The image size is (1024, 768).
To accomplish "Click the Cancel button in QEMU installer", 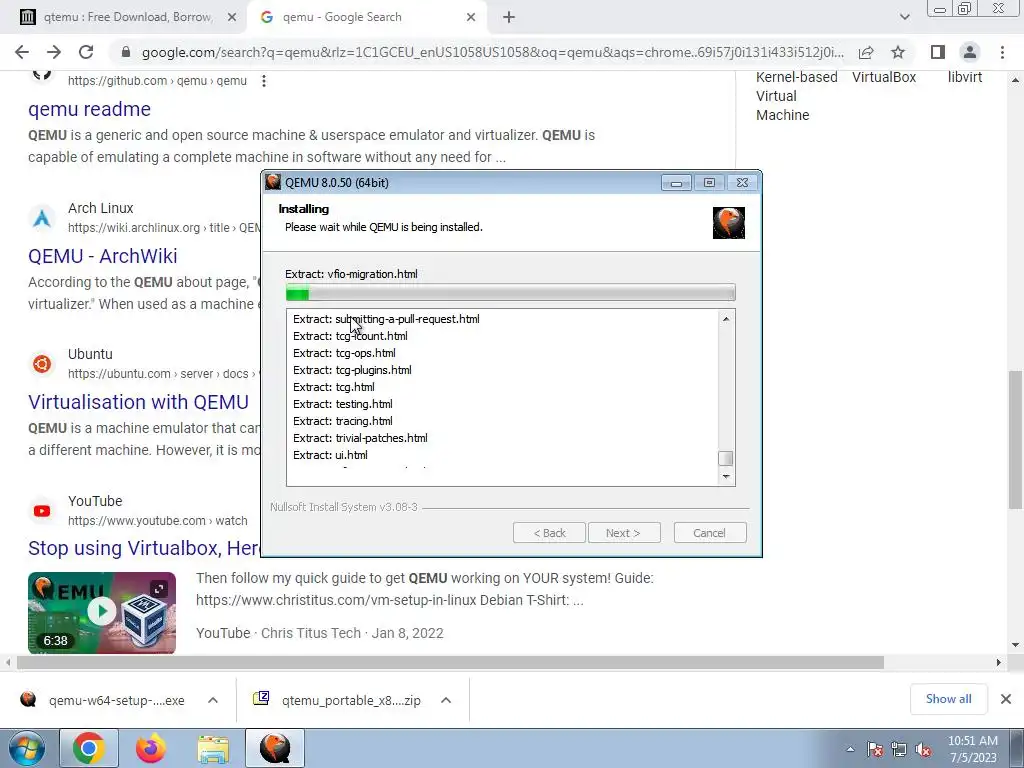I will [710, 533].
